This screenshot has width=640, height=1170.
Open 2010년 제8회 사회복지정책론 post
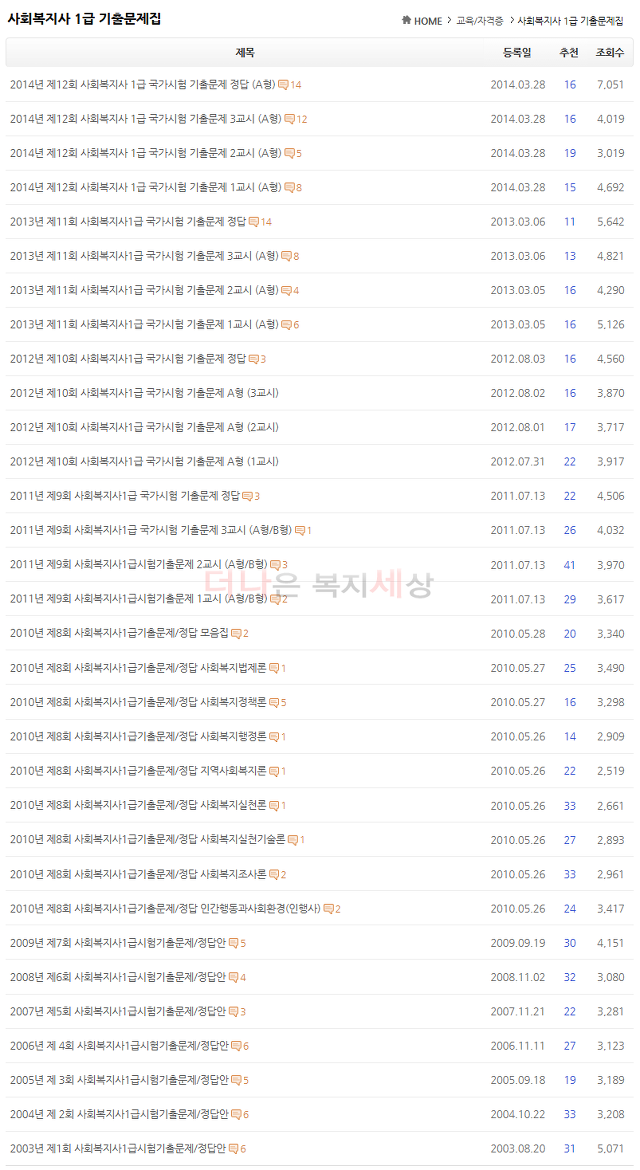click(x=138, y=702)
